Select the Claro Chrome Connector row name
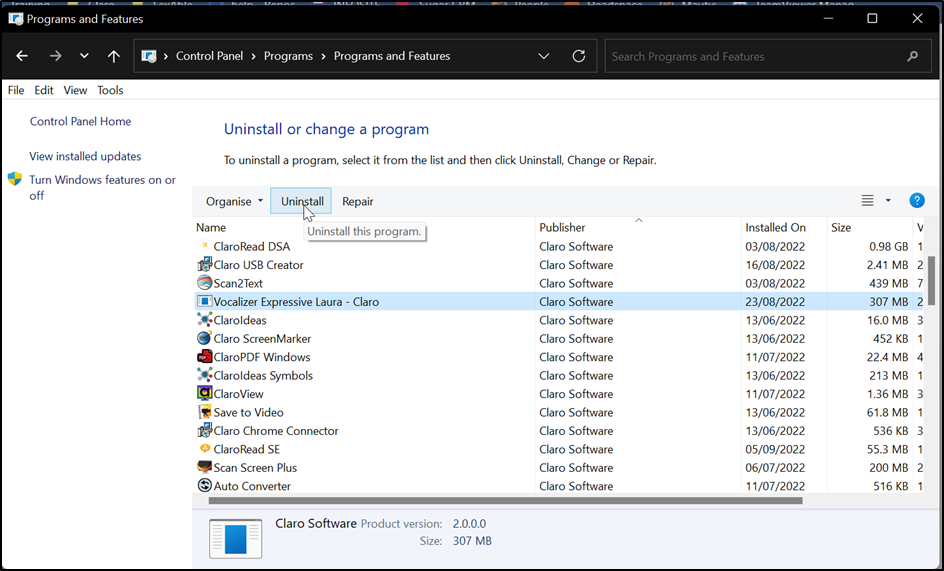Image resolution: width=944 pixels, height=571 pixels. click(x=276, y=431)
